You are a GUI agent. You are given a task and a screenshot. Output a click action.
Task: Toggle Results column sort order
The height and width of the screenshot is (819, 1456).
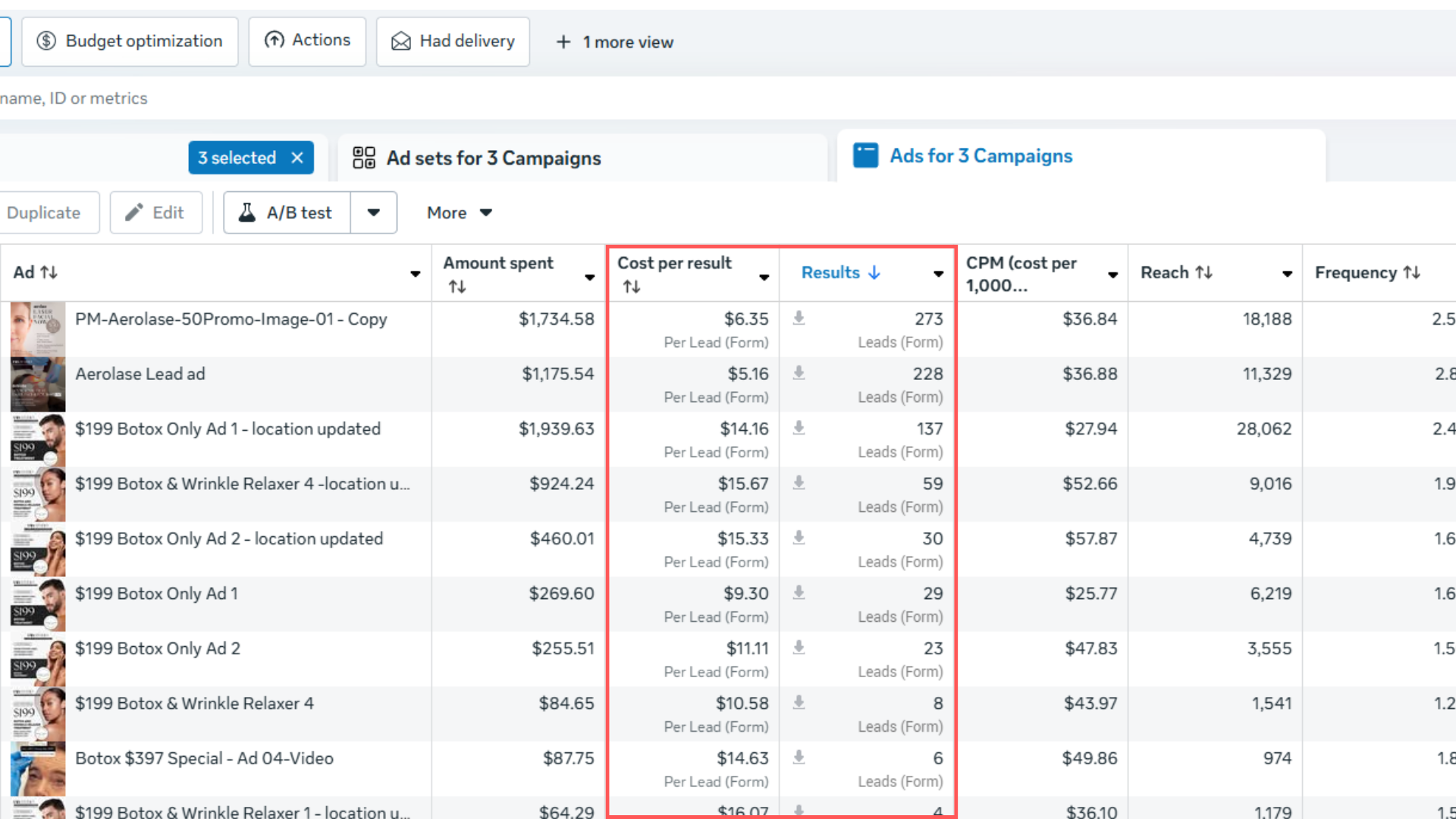tap(841, 273)
